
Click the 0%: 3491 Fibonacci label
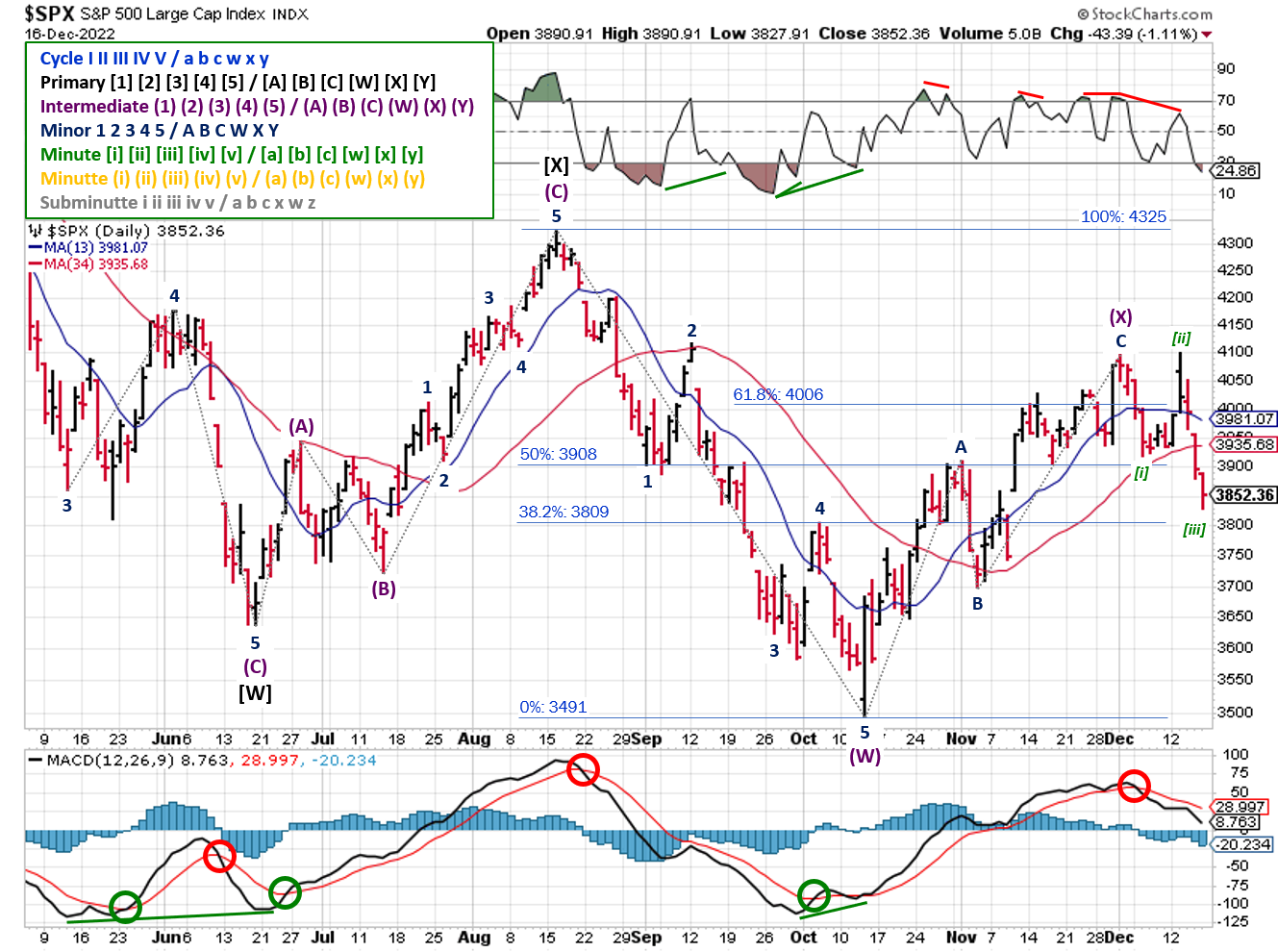553,707
